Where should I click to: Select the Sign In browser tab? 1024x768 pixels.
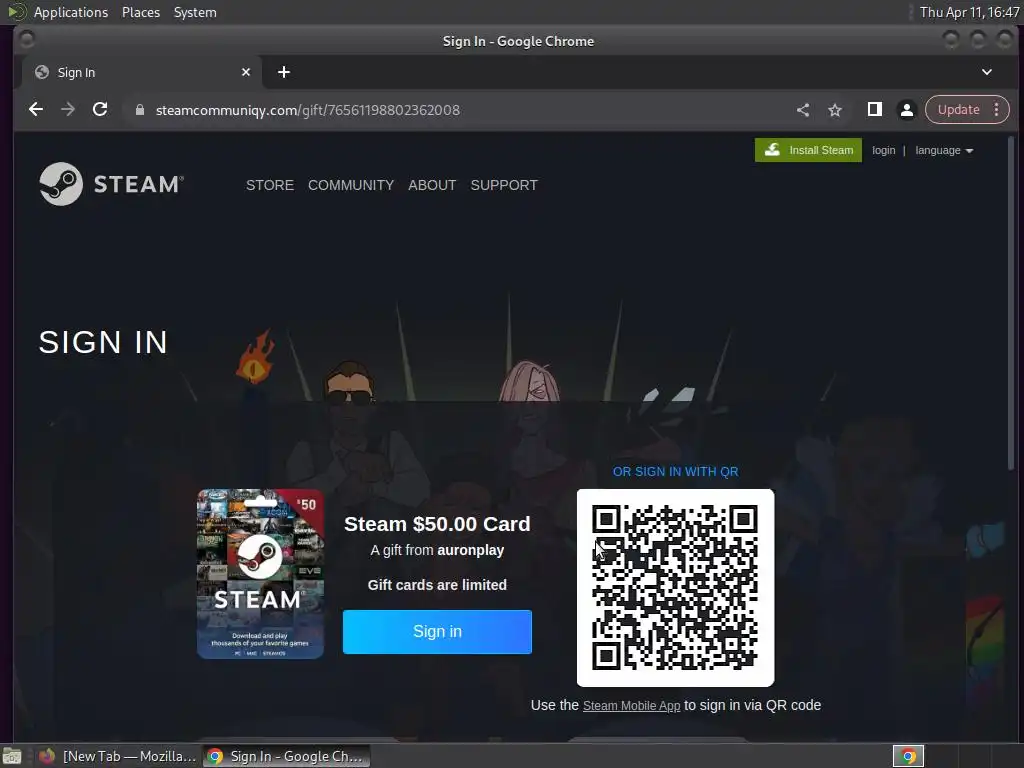point(142,72)
